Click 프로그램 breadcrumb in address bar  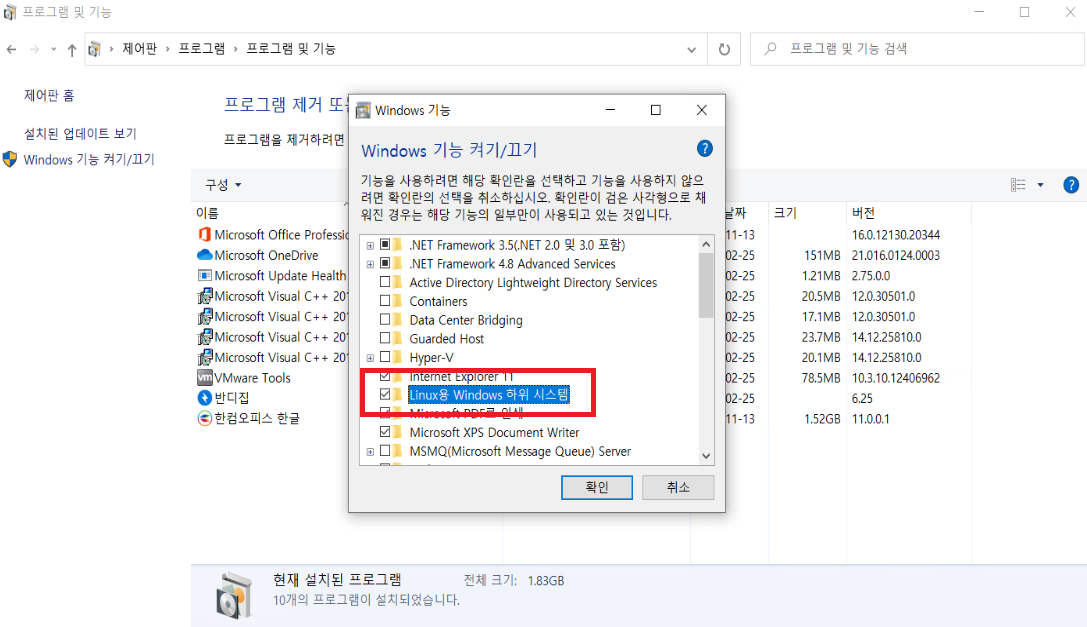(x=202, y=49)
